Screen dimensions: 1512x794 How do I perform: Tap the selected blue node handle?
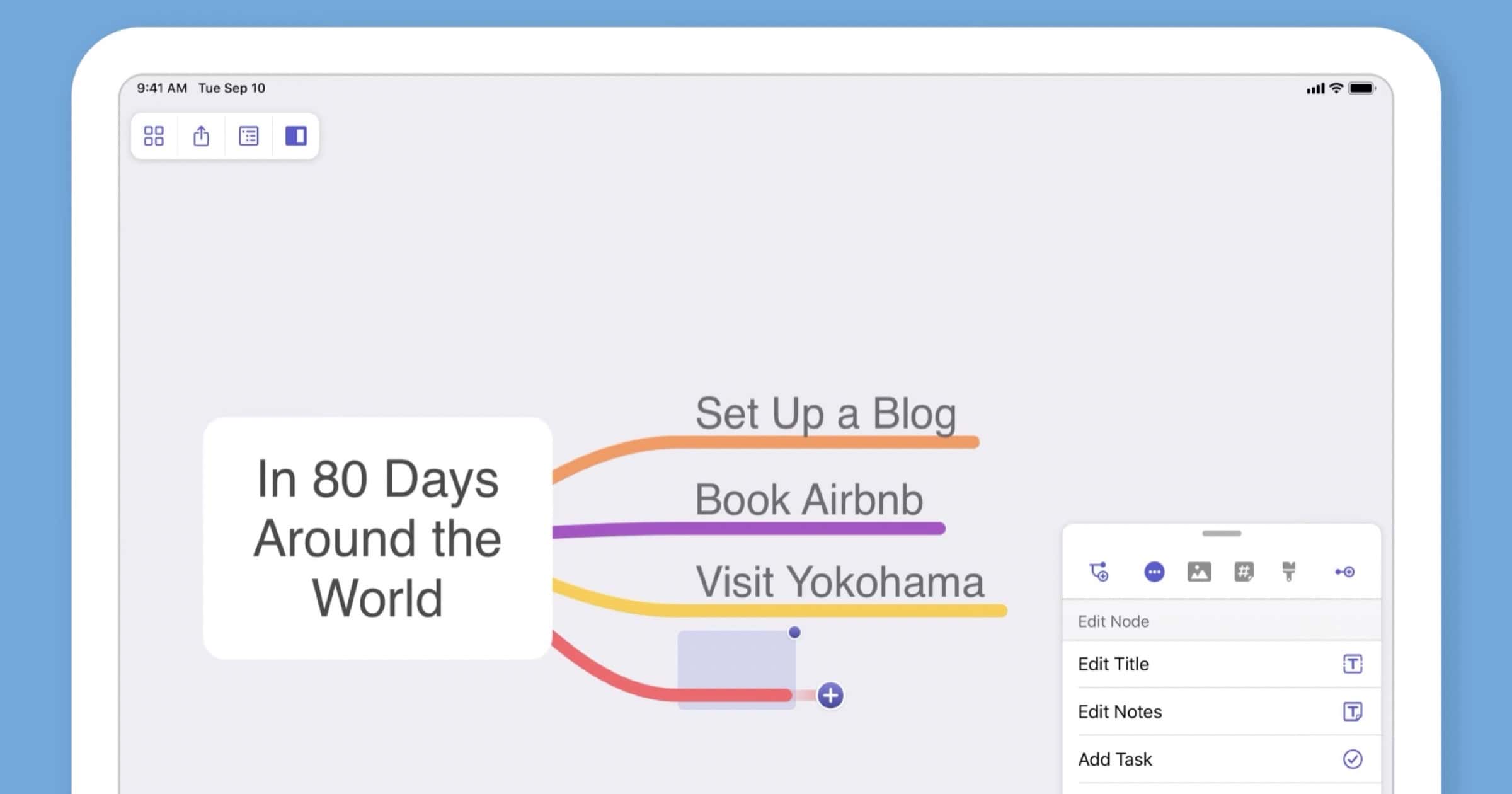click(794, 631)
